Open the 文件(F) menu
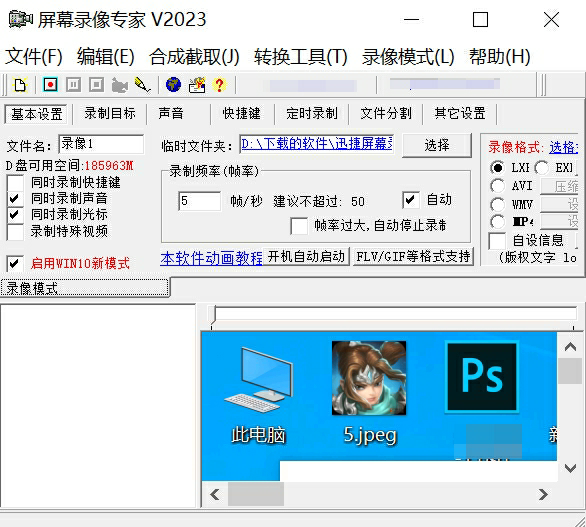Screen dimensions: 586x527 coord(34,57)
